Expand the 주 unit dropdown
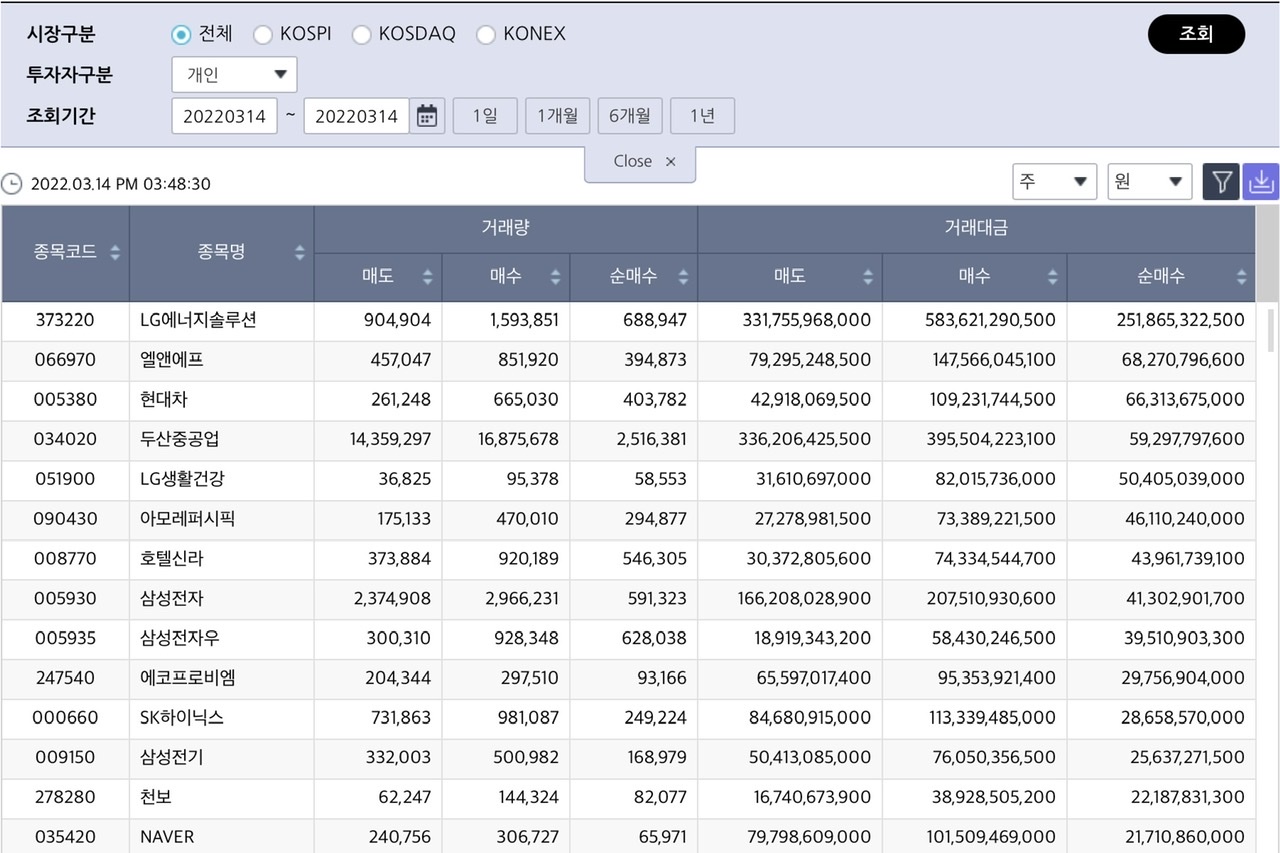 (x=1054, y=182)
